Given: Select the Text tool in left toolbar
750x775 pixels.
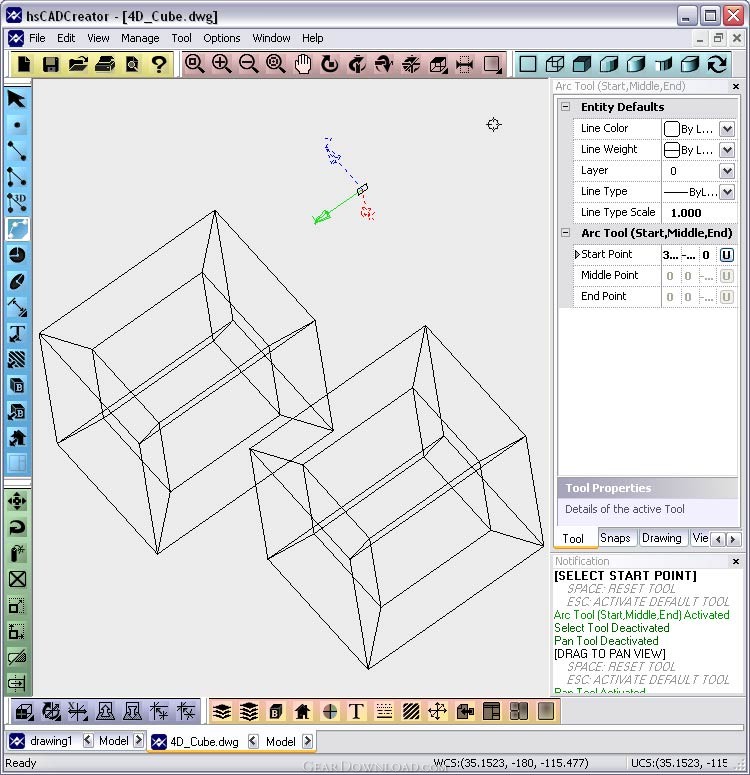Looking at the screenshot, I should point(17,333).
